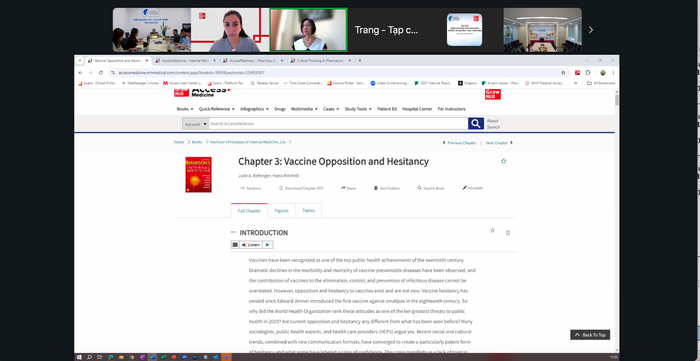Reload the page with refresh icon

pos(101,72)
